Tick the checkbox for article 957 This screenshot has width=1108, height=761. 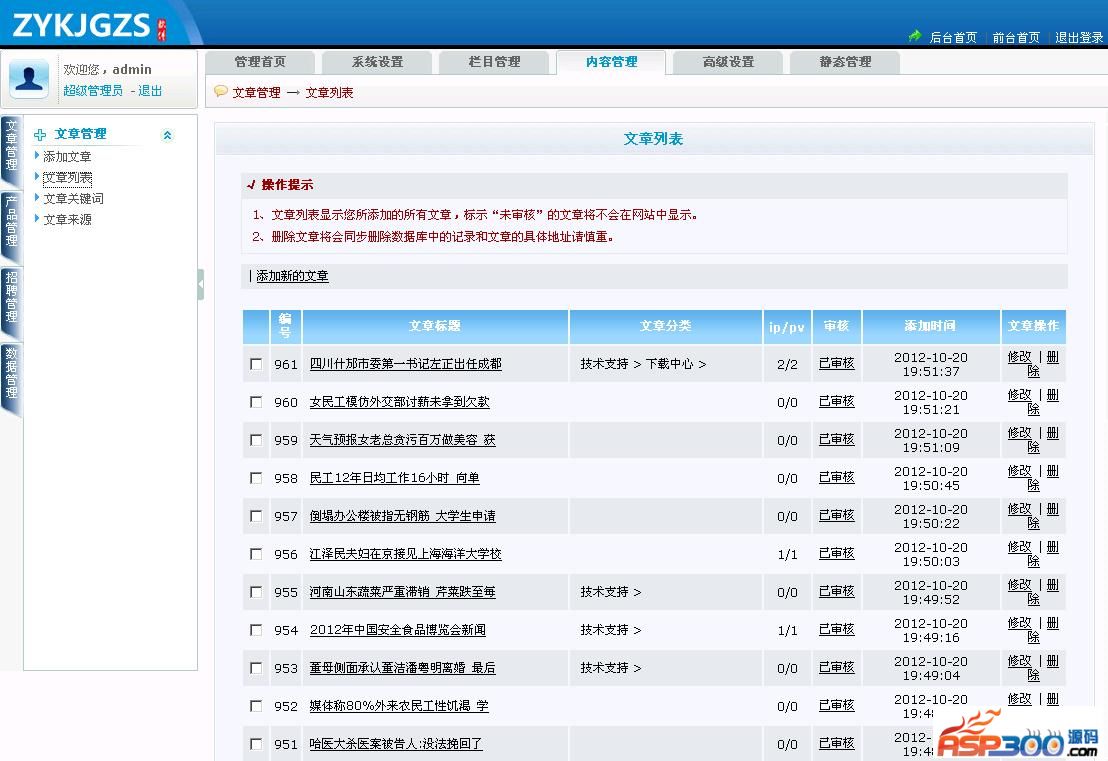tap(256, 516)
